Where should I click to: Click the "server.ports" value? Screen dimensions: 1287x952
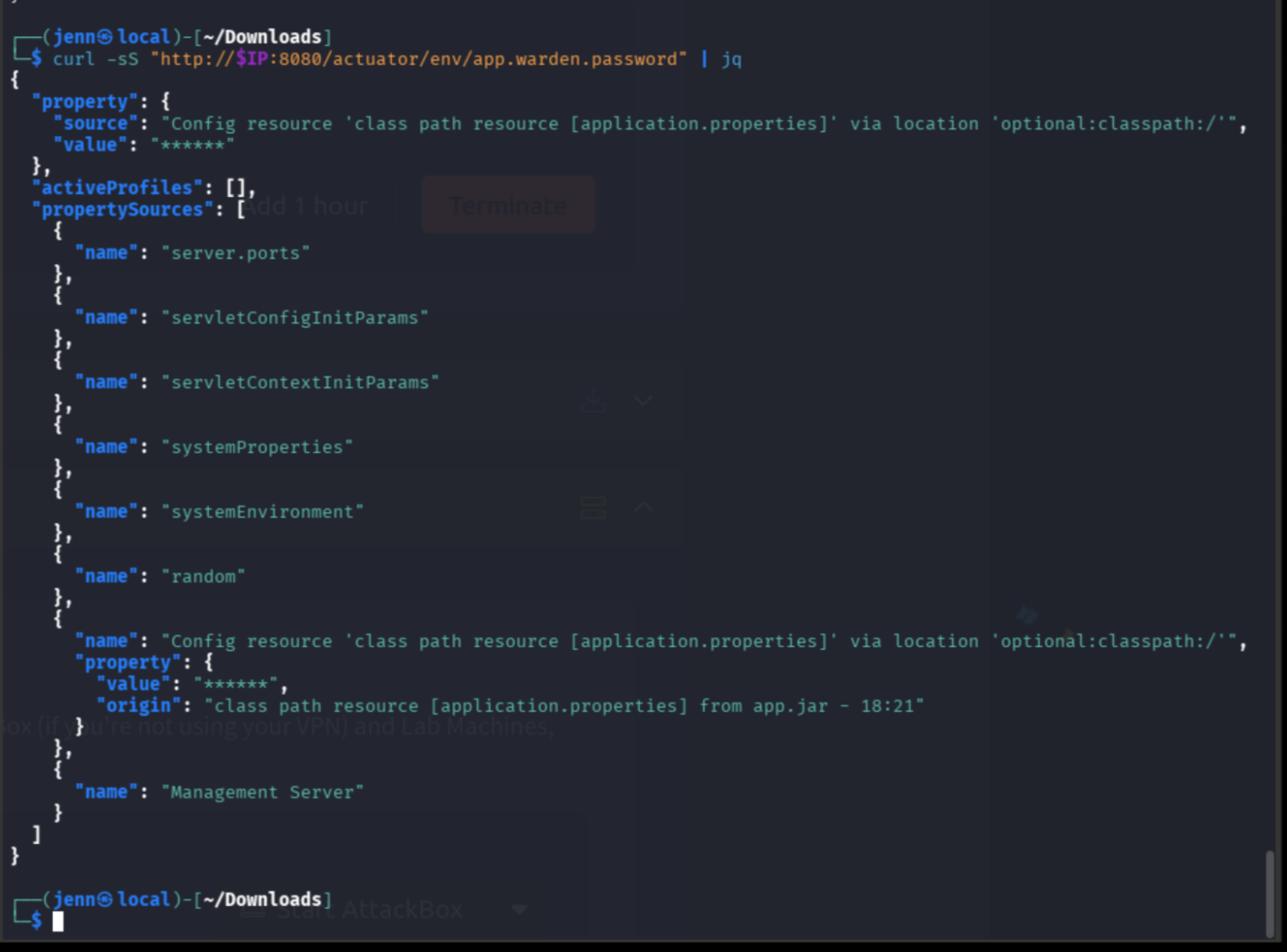236,252
